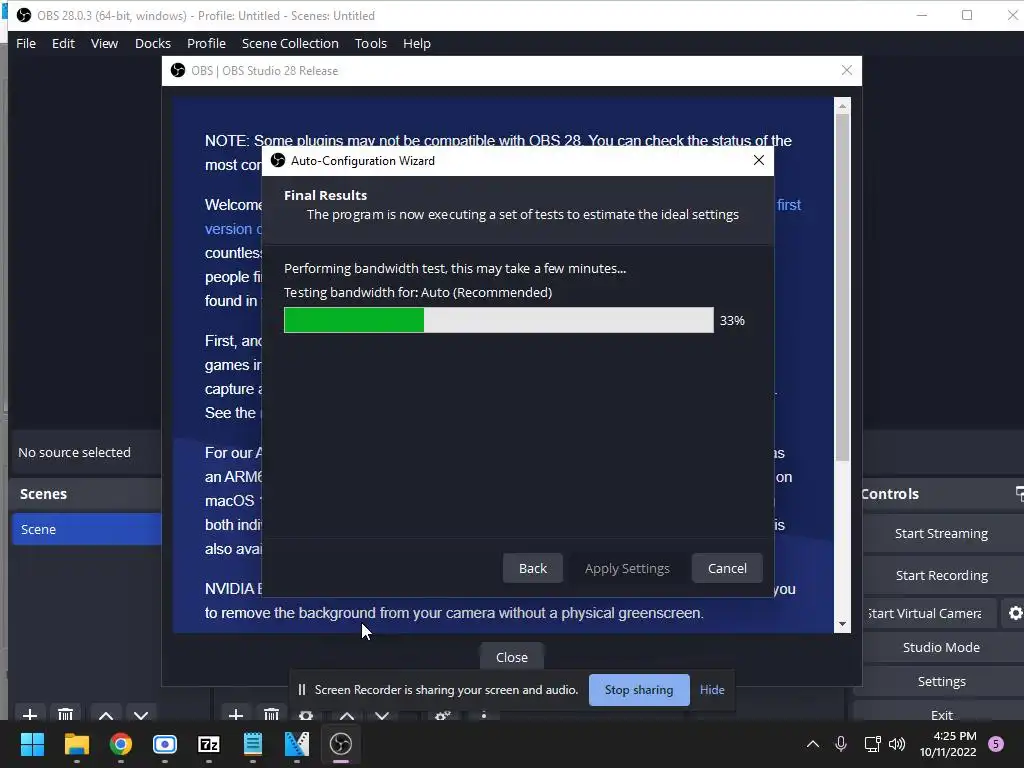Click Start Streaming in Controls
This screenshot has width=1024, height=768.
tap(941, 534)
